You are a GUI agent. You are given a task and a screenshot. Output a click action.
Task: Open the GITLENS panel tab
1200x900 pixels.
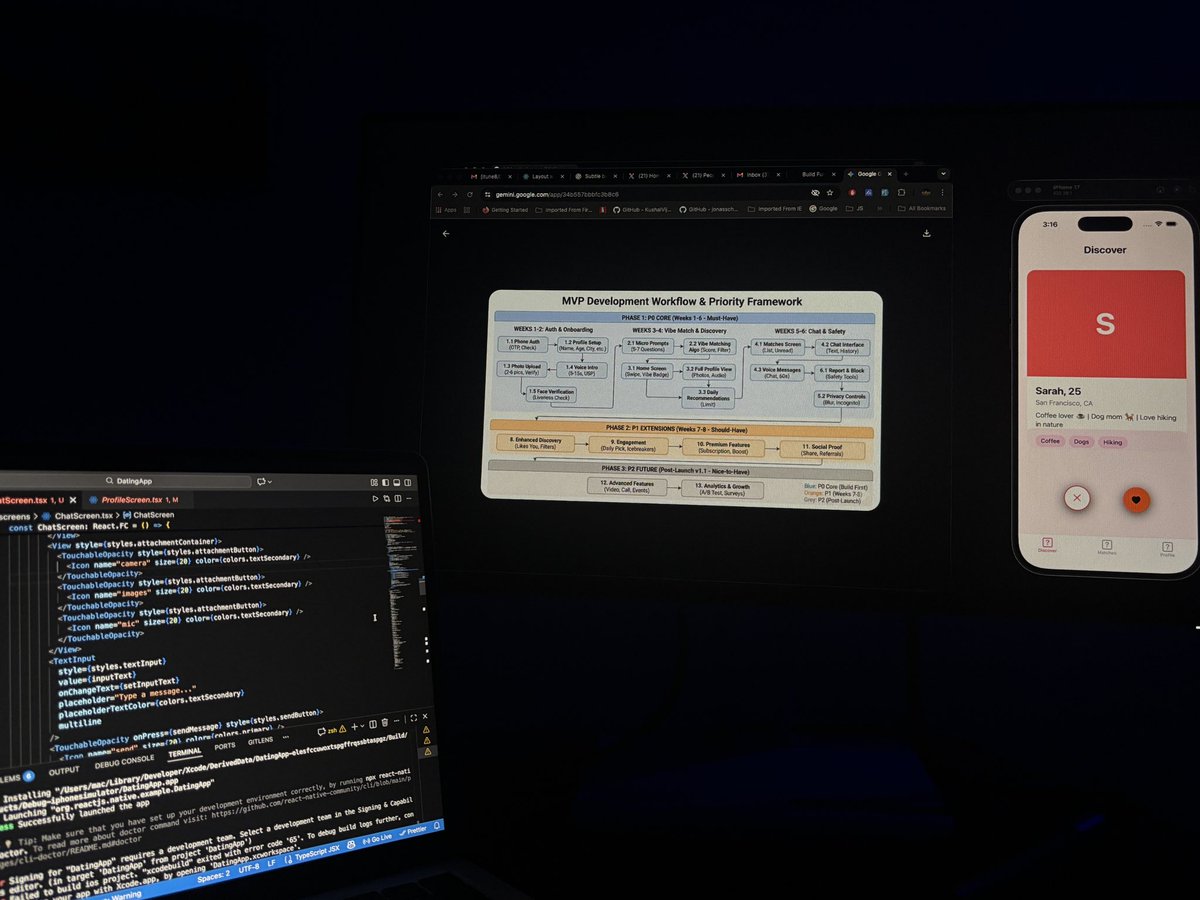258,740
